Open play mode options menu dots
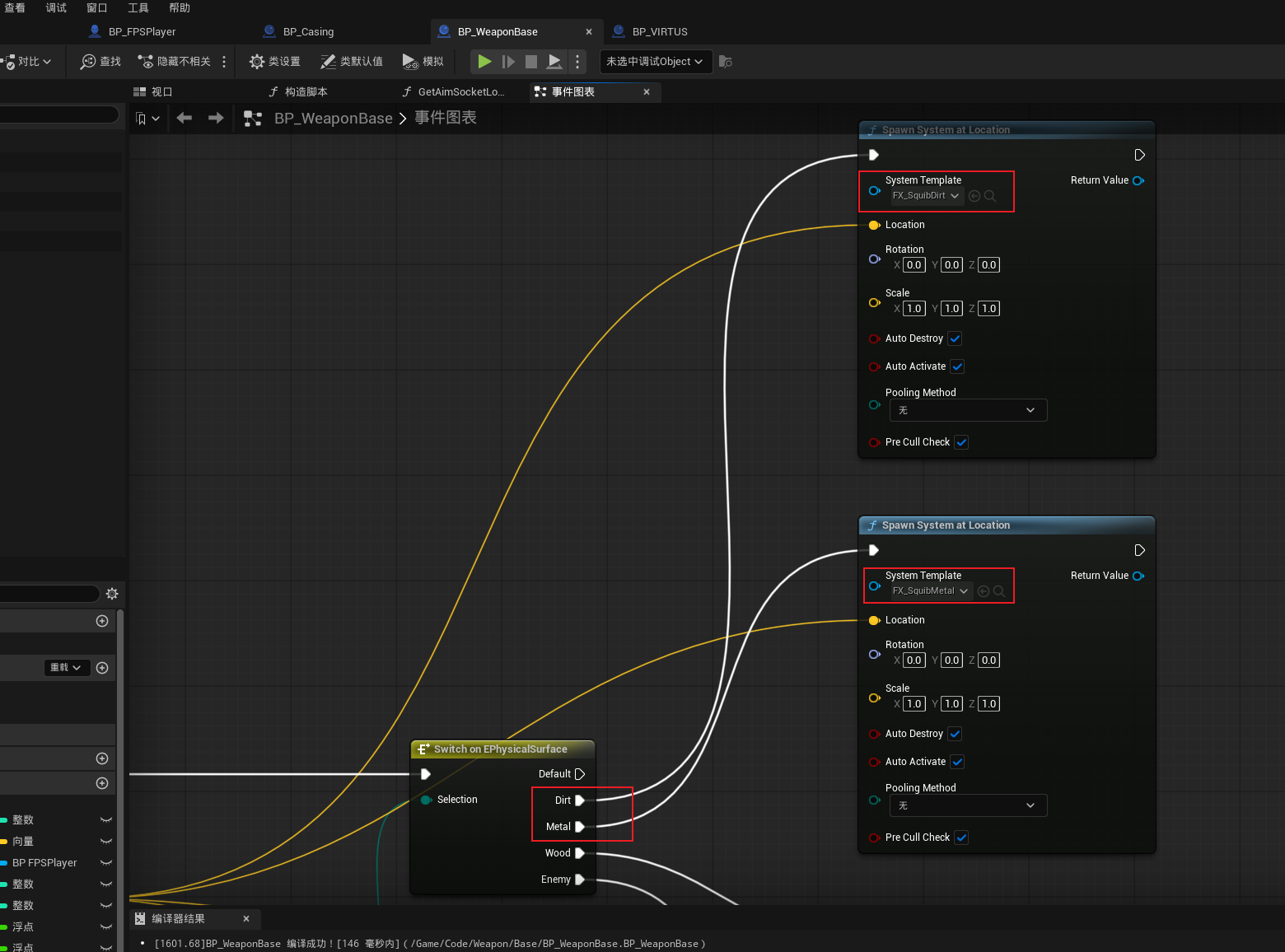The image size is (1285, 952). coord(577,62)
